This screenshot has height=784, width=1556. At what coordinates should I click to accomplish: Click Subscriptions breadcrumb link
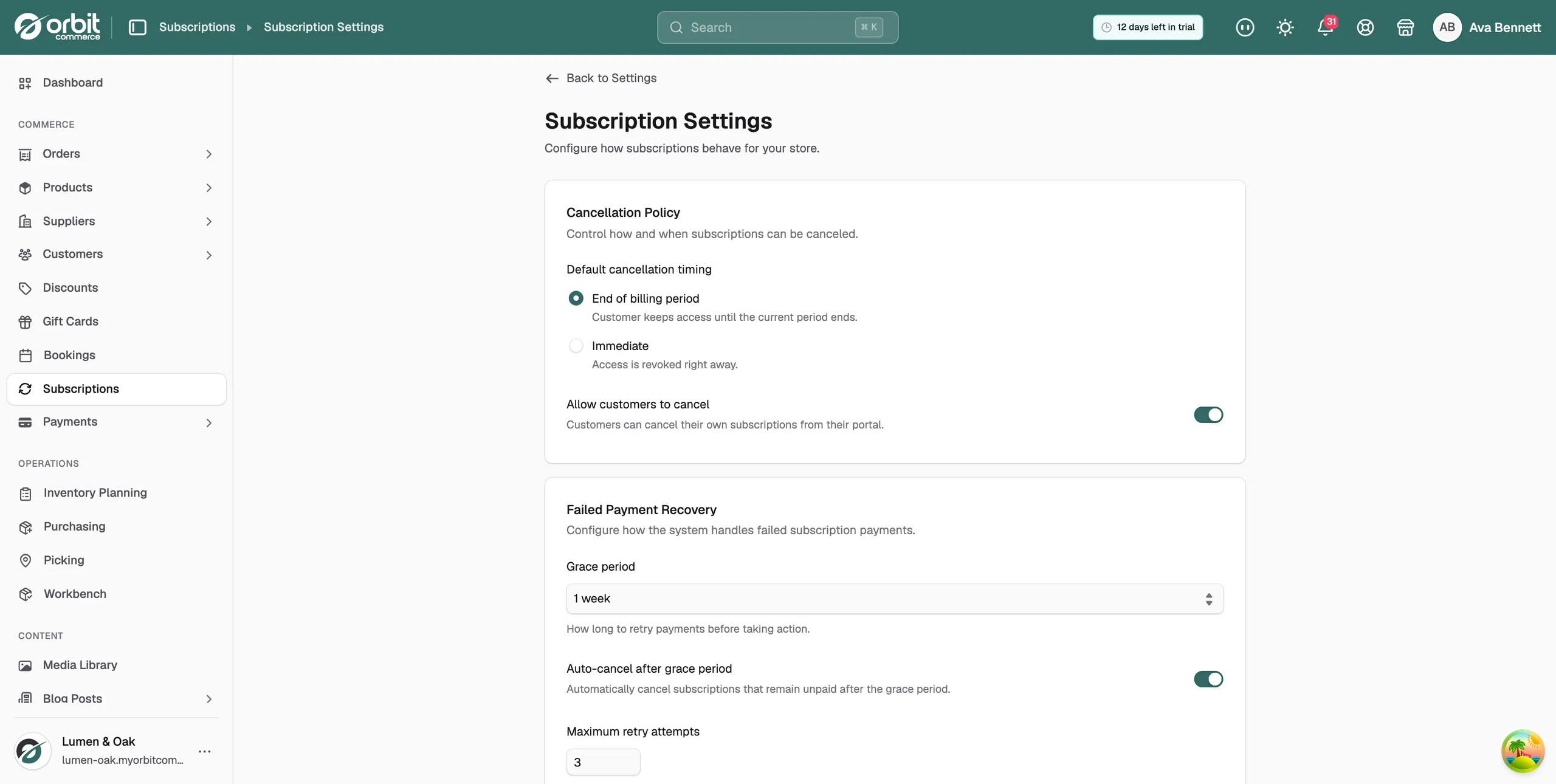[197, 27]
